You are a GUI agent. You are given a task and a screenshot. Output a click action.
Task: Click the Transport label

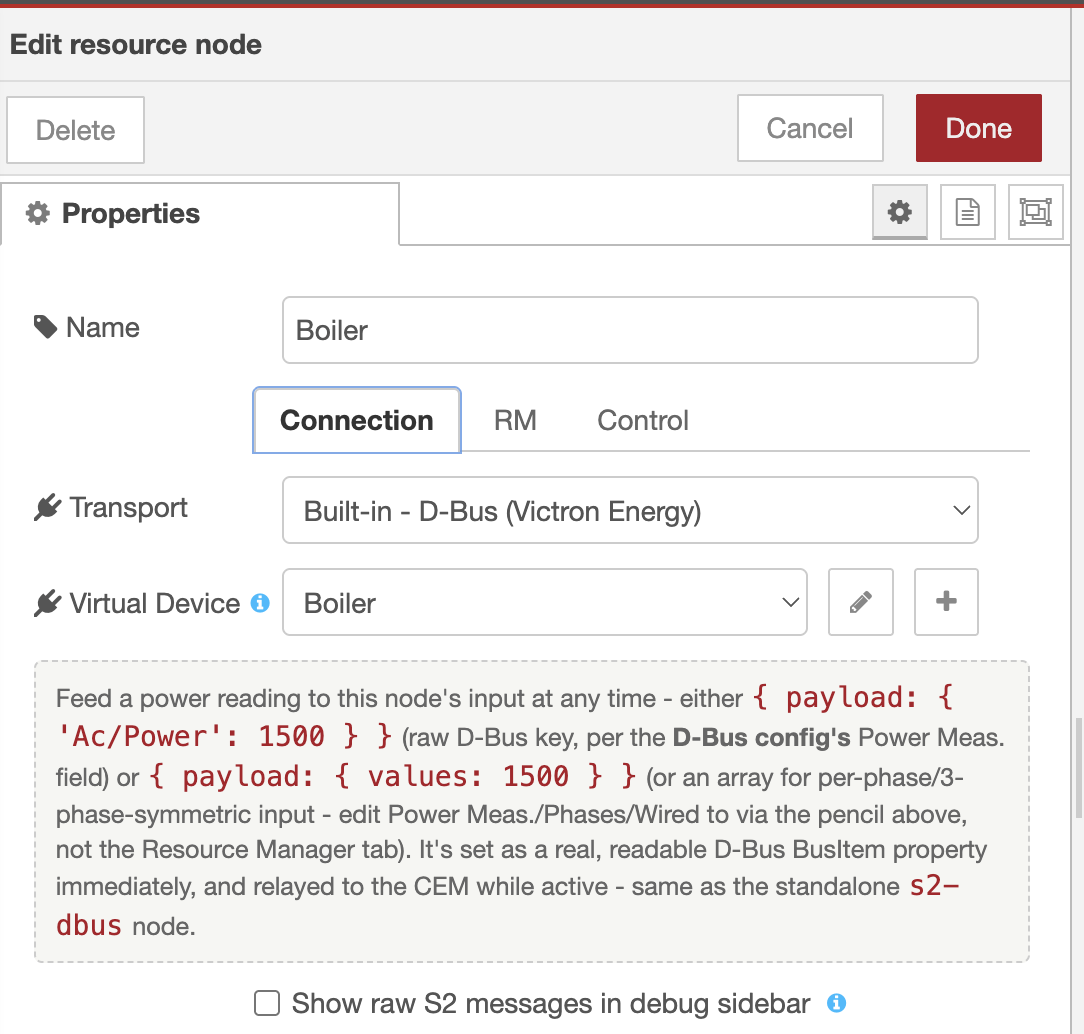(x=128, y=508)
